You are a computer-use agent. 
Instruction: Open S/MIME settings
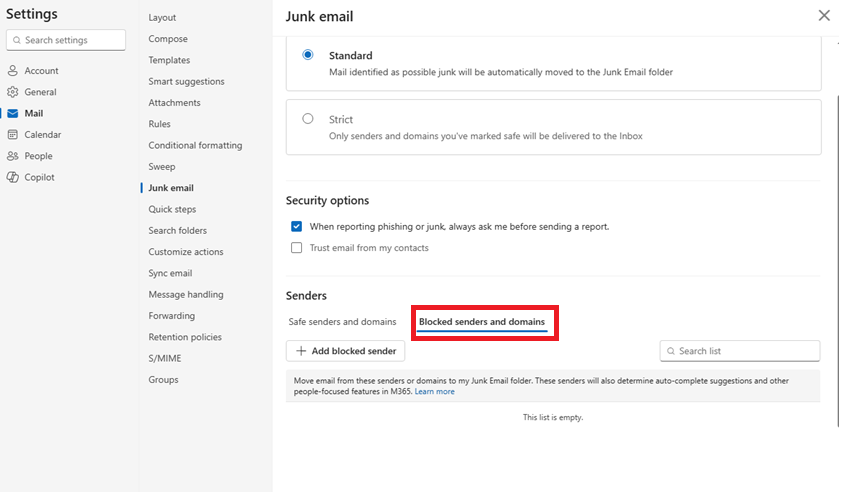(165, 358)
